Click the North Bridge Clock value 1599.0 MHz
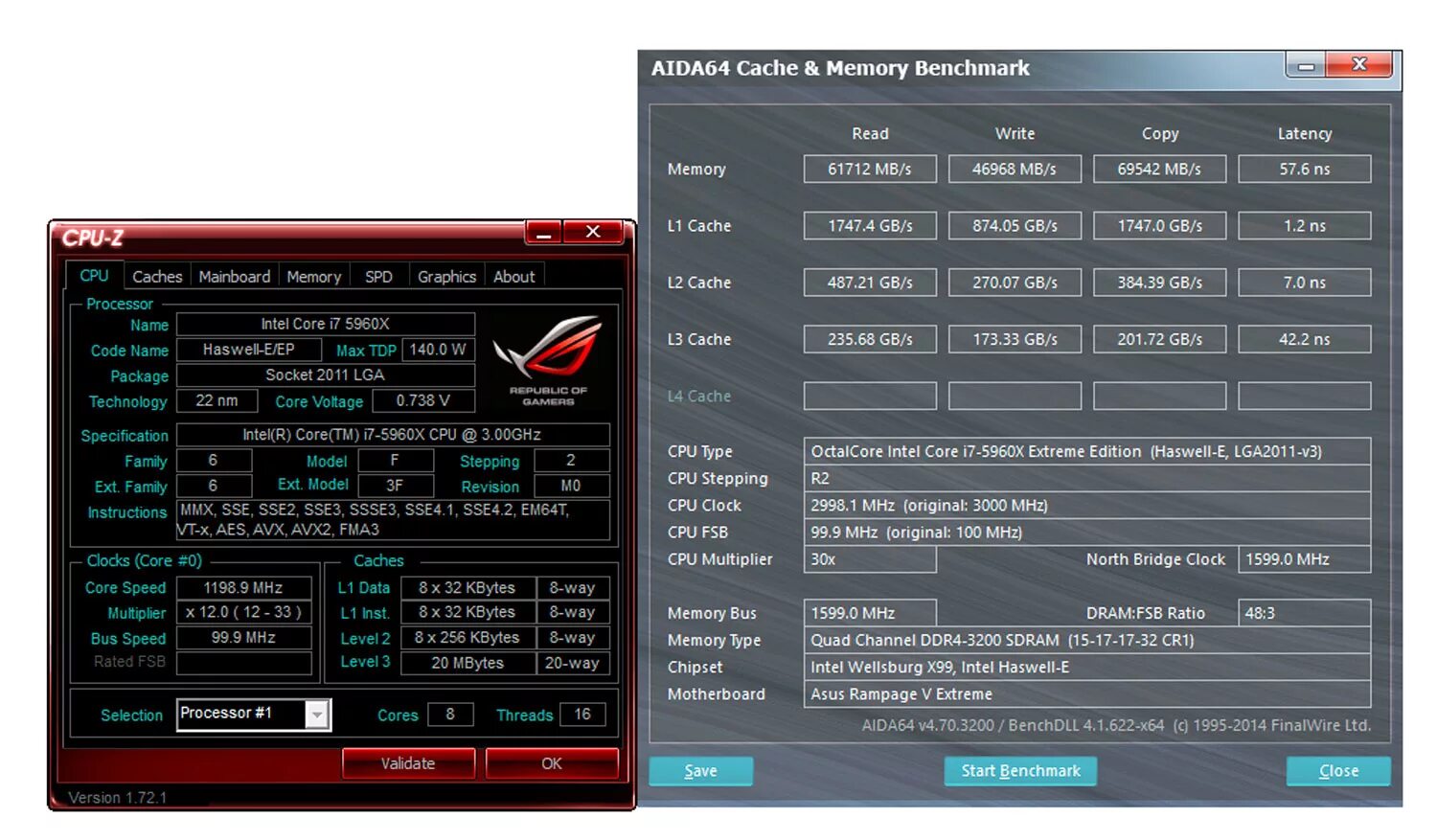 pos(1305,559)
